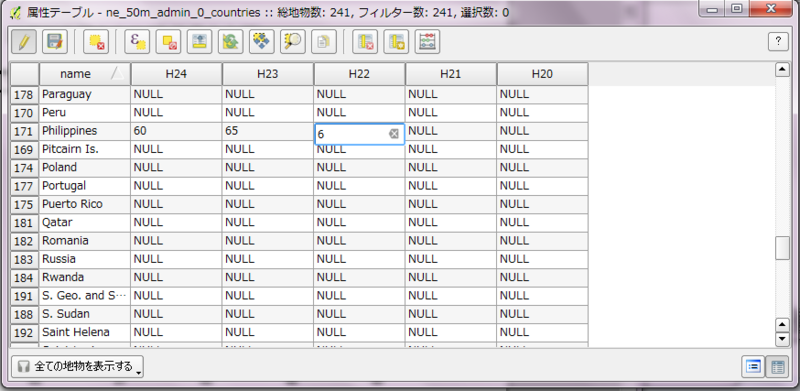Toggle editing mode with the pencil icon
Screen dimensions: 800x391
pos(23,42)
